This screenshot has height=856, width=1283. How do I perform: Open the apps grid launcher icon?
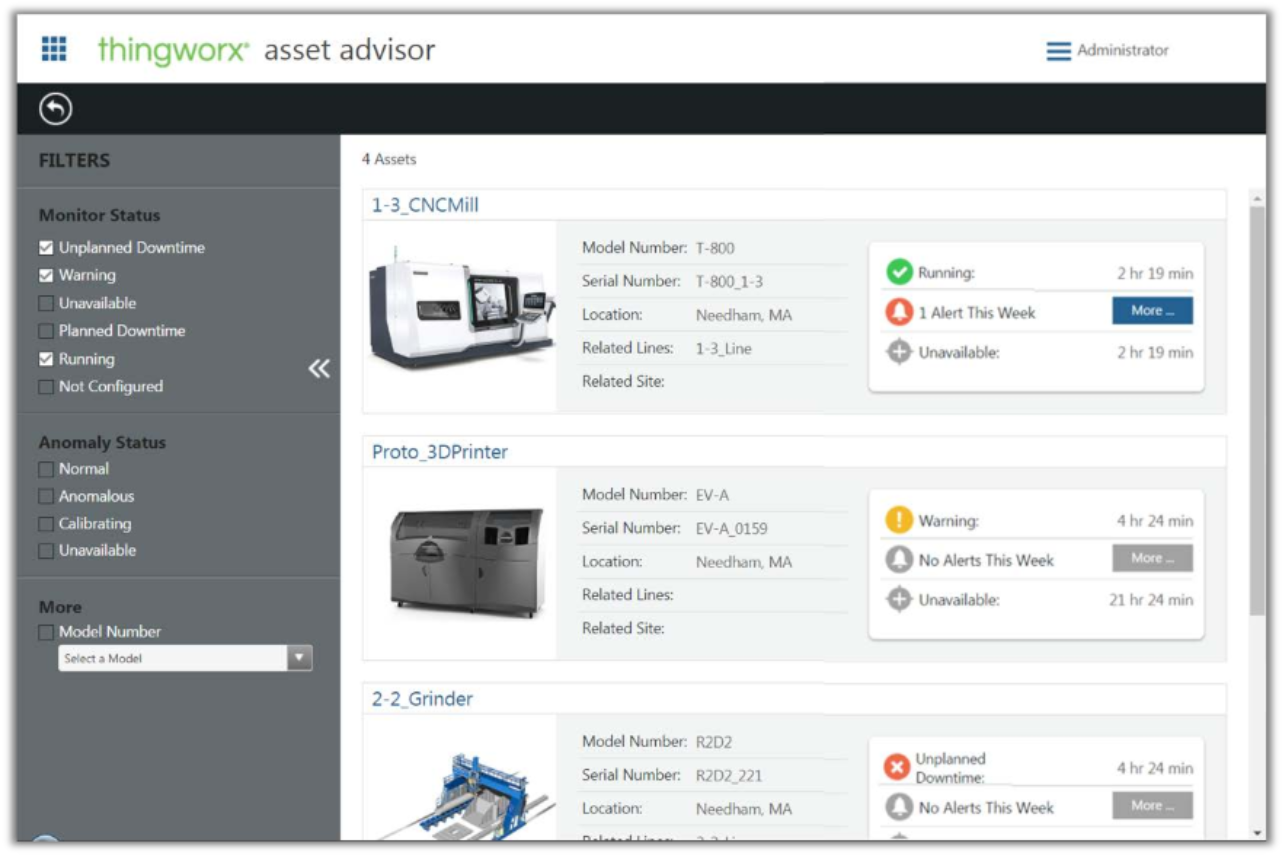tap(54, 49)
